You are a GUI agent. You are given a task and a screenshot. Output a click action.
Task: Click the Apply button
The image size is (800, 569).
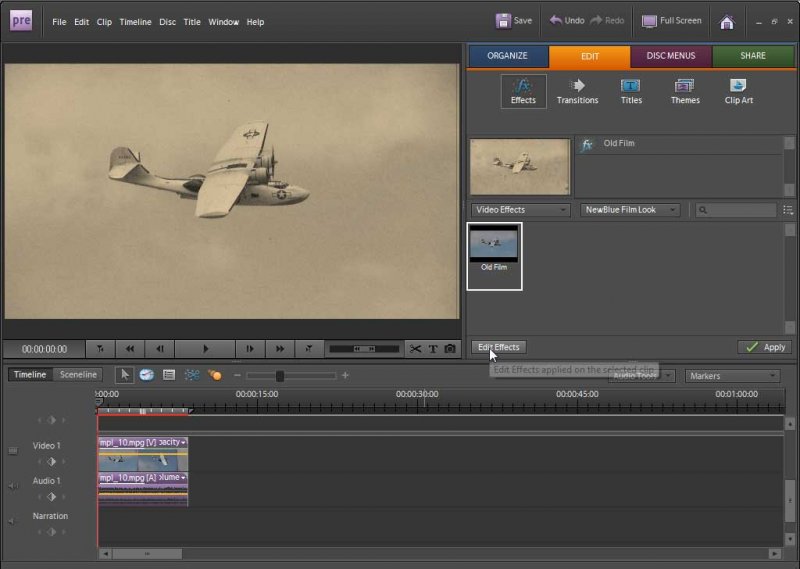(x=765, y=347)
